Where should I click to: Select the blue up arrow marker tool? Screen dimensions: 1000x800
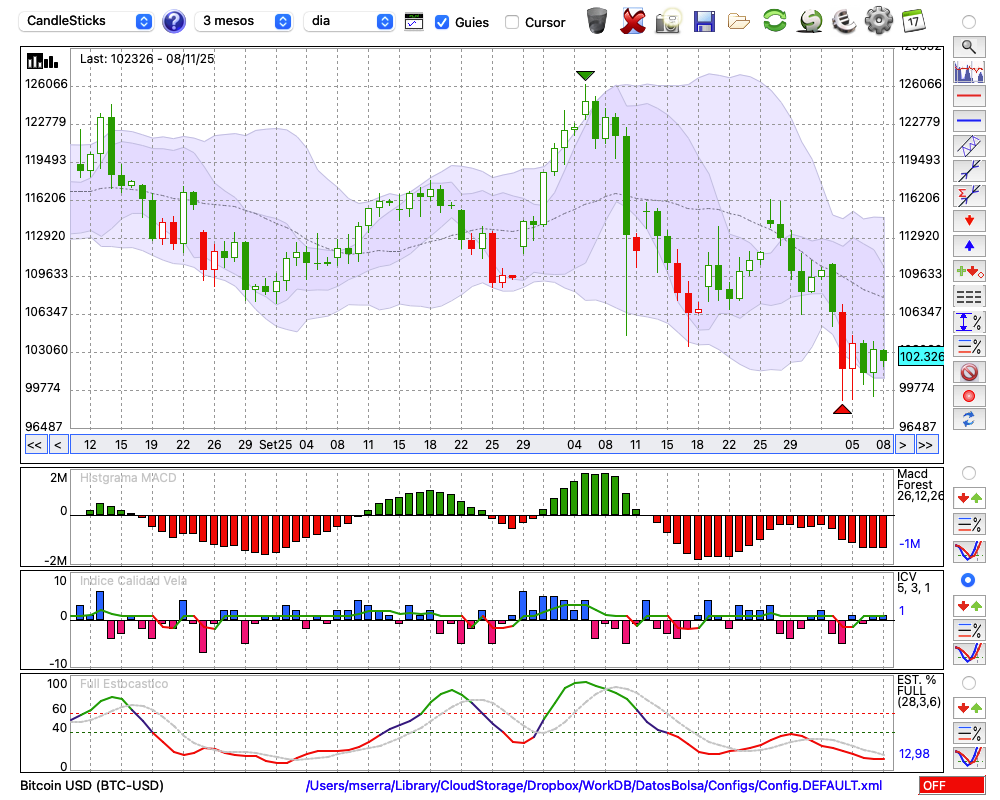(968, 246)
